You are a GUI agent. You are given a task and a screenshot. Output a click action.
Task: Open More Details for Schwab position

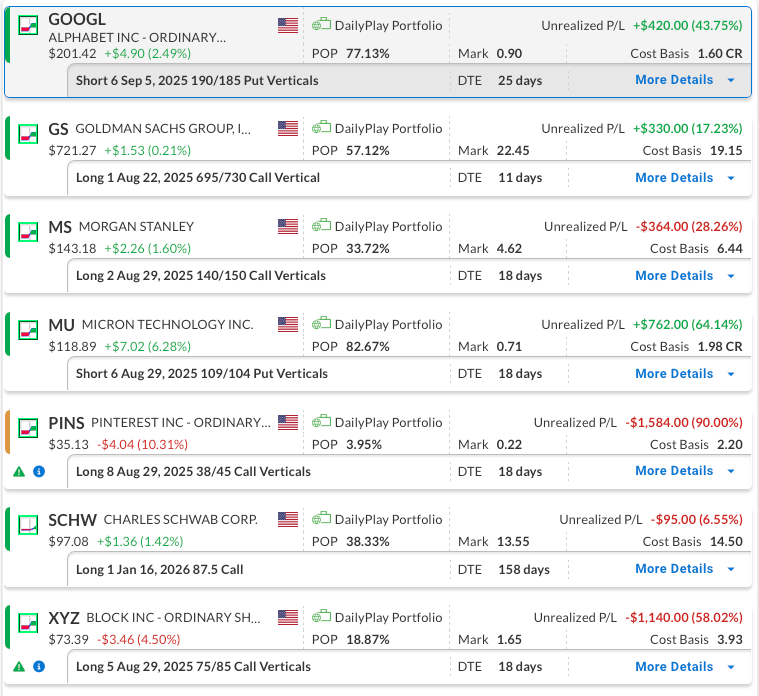[x=674, y=569]
